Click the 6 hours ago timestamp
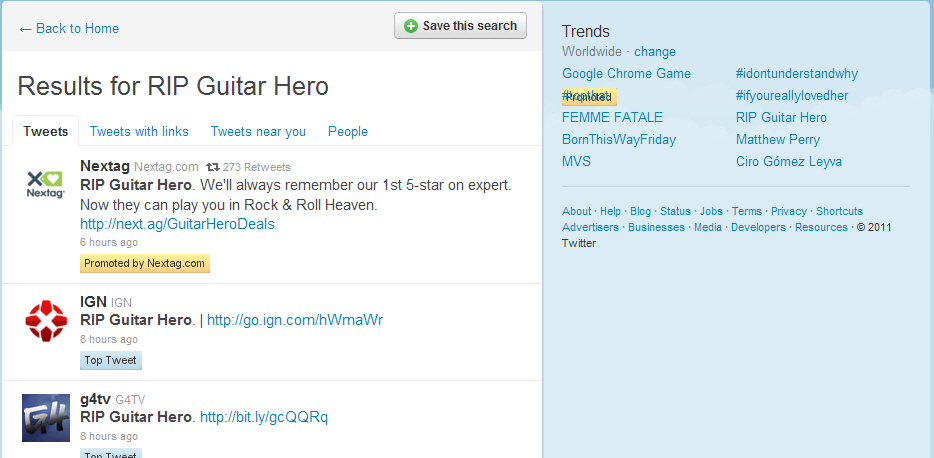The height and width of the screenshot is (458, 934). click(108, 242)
